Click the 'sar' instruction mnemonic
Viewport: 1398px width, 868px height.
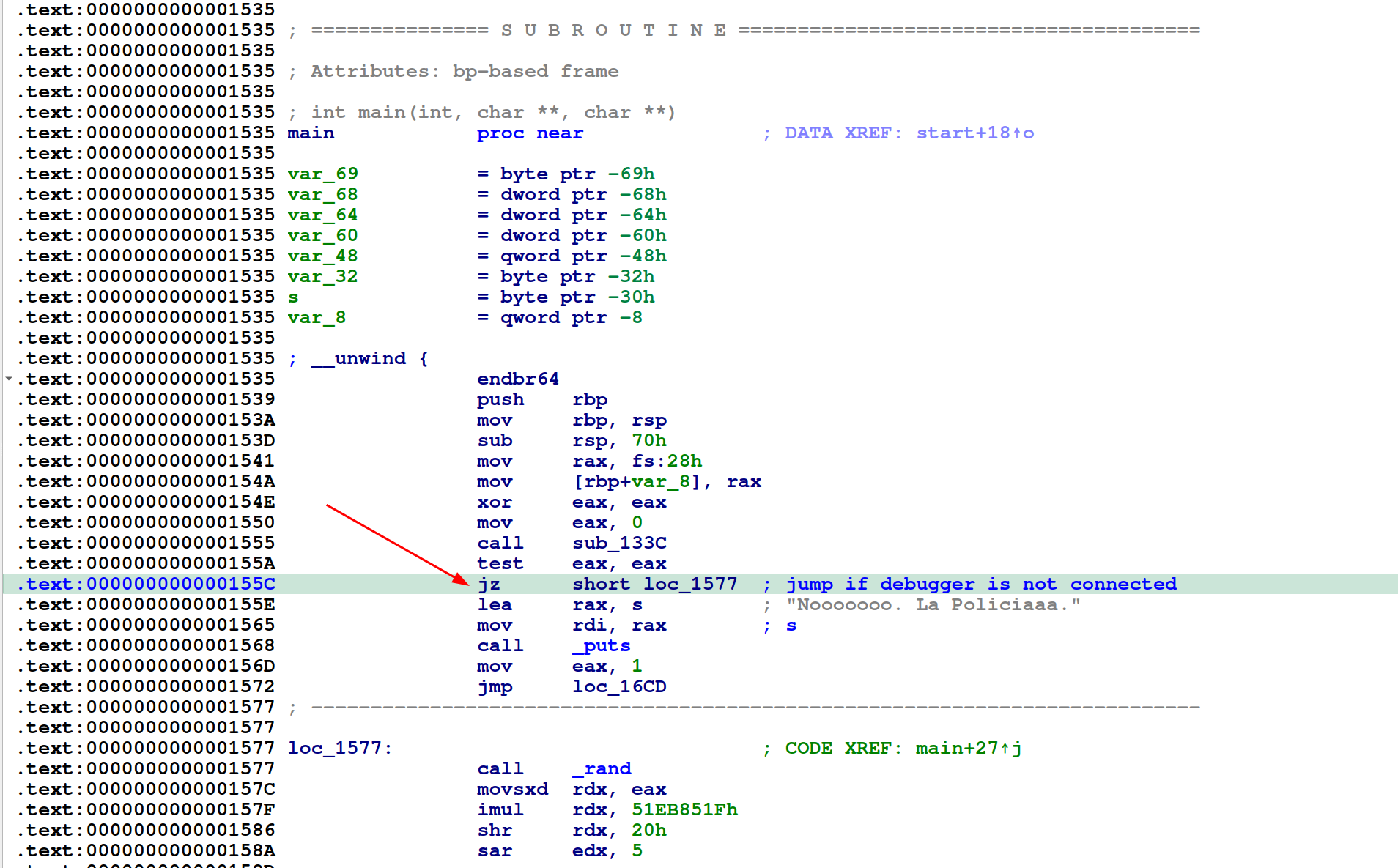click(495, 850)
